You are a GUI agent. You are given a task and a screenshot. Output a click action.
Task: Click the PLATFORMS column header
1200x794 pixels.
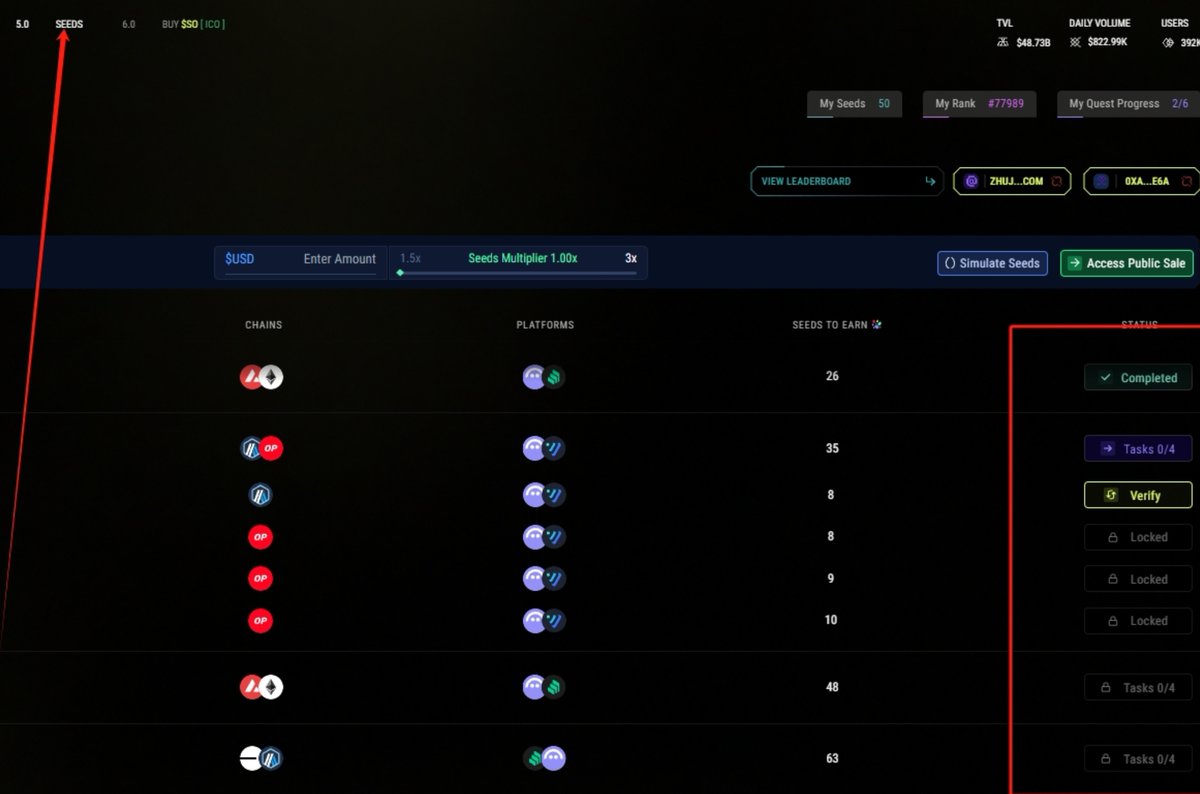pyautogui.click(x=545, y=325)
